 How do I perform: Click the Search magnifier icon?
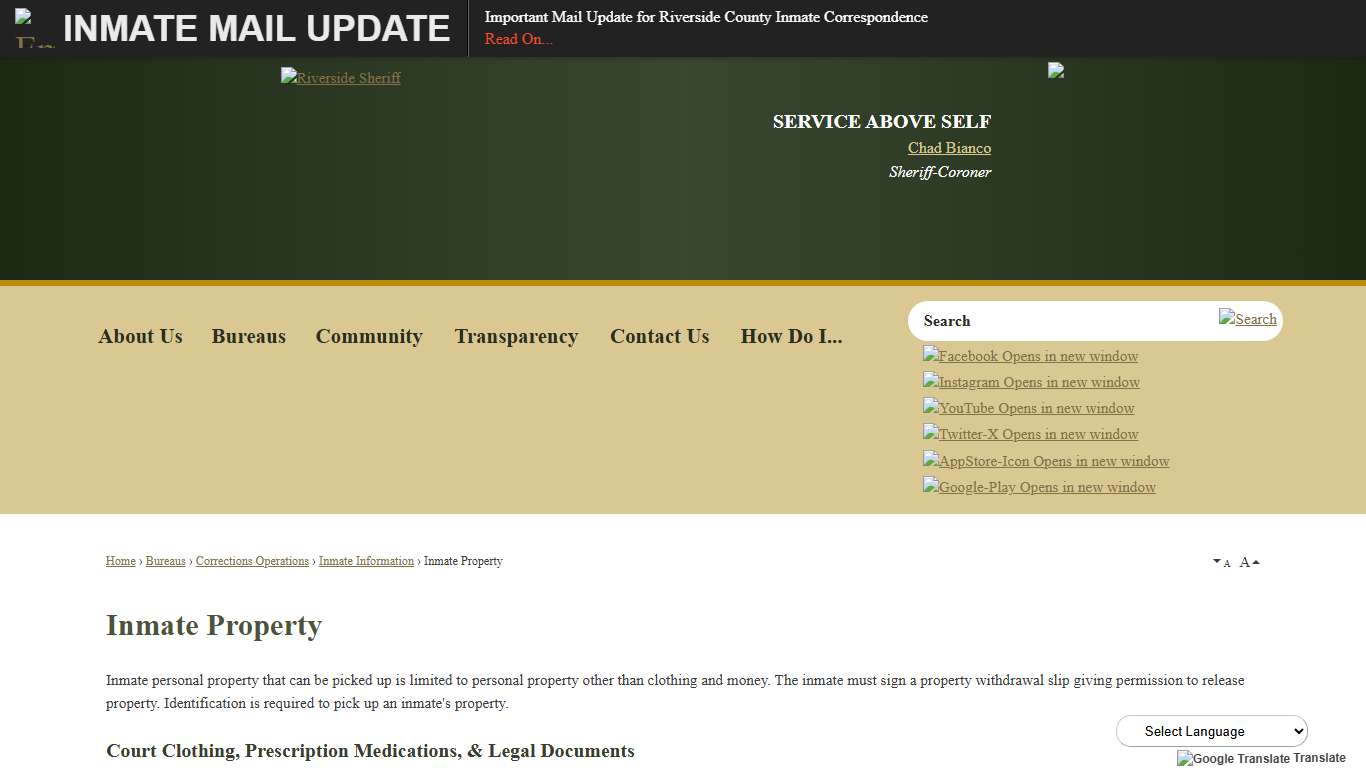point(1248,318)
